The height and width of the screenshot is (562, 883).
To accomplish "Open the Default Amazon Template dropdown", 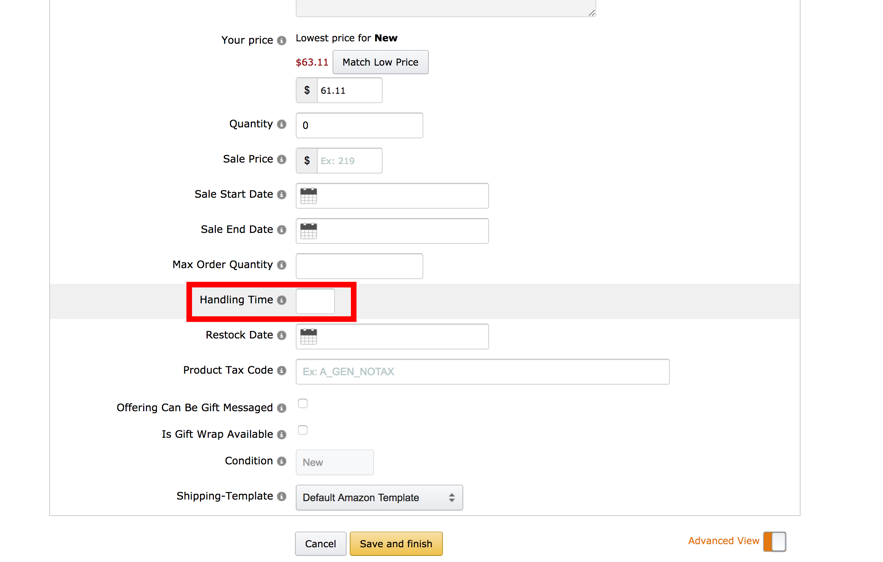I will (379, 498).
